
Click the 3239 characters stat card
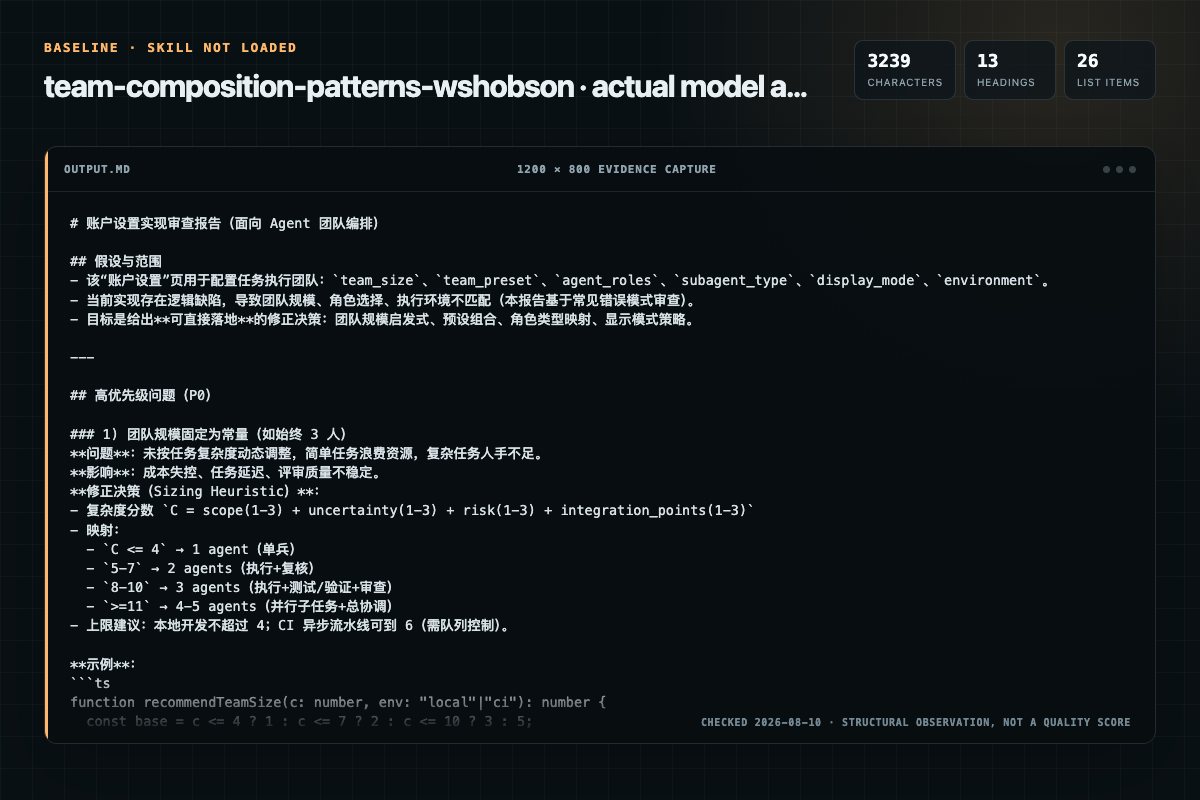click(905, 70)
